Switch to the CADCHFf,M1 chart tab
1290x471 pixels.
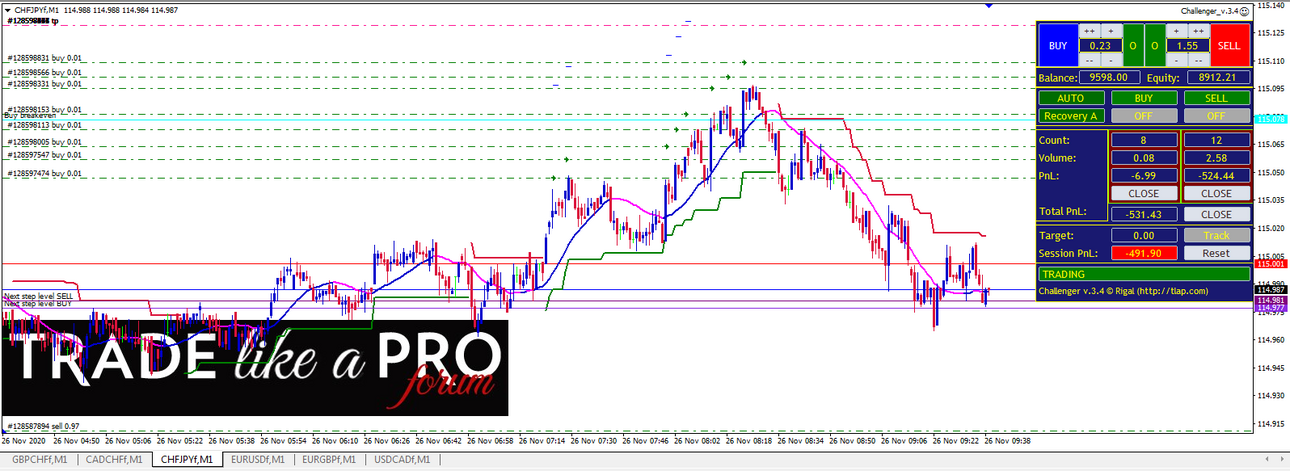(x=112, y=460)
